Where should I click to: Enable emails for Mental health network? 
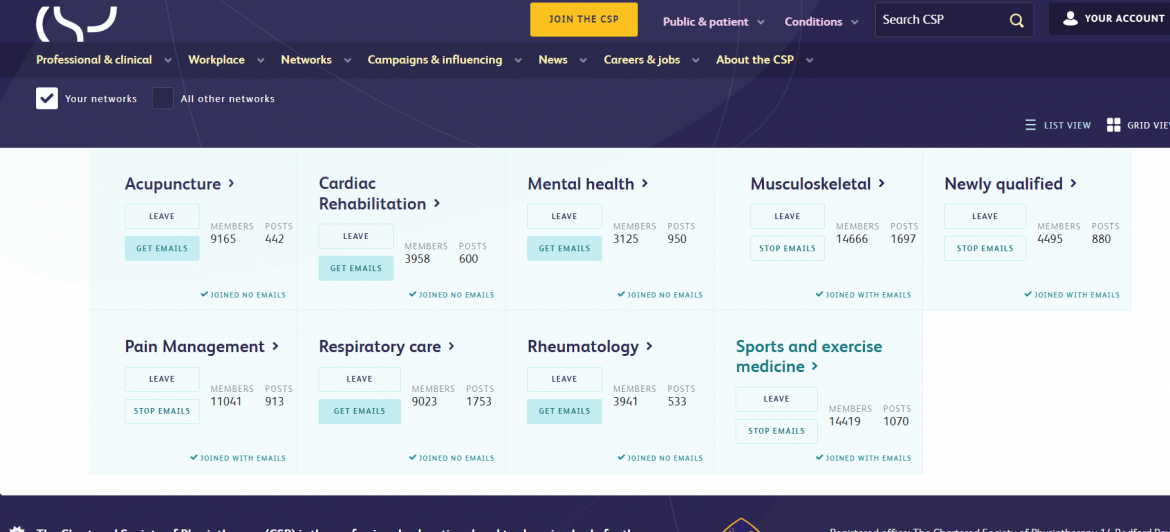point(564,248)
